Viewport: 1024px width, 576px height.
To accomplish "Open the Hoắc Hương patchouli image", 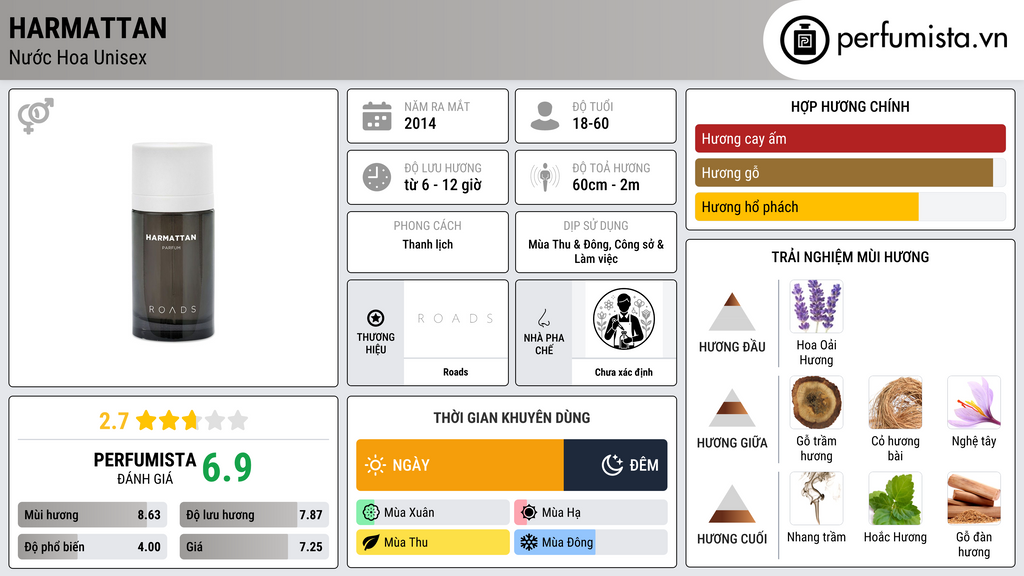I will click(x=895, y=498).
